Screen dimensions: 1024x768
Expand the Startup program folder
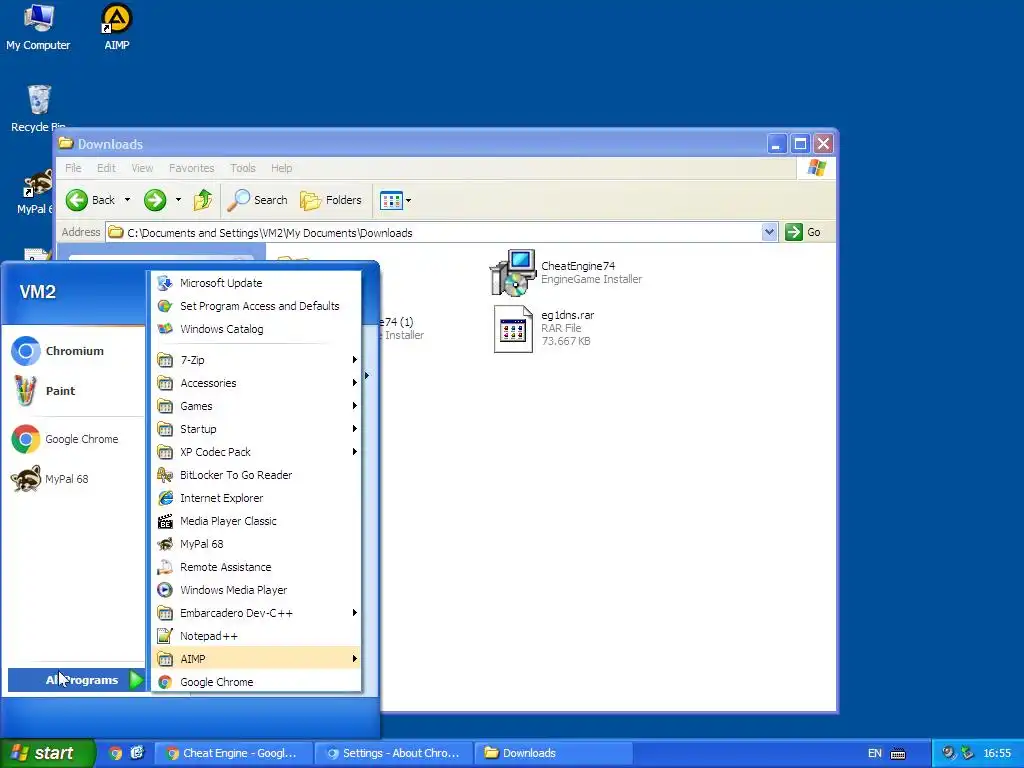pyautogui.click(x=256, y=429)
